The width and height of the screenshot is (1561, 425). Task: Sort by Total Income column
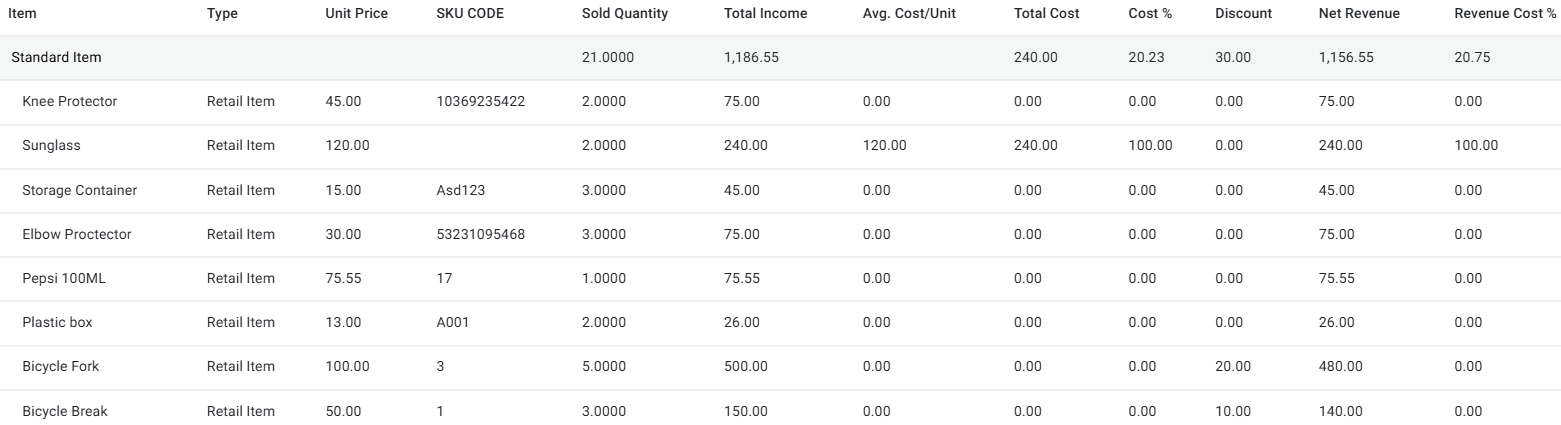pos(765,14)
